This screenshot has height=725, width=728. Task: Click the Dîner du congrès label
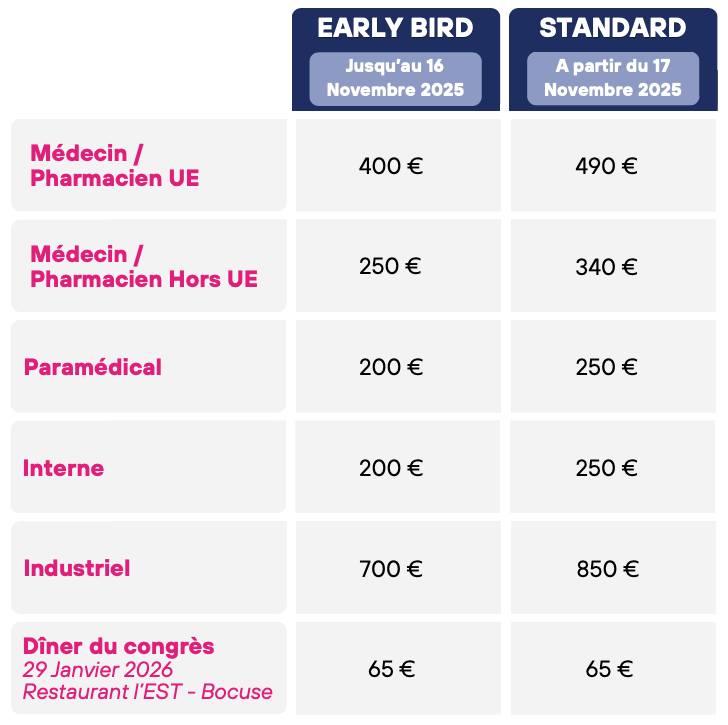pos(118,646)
